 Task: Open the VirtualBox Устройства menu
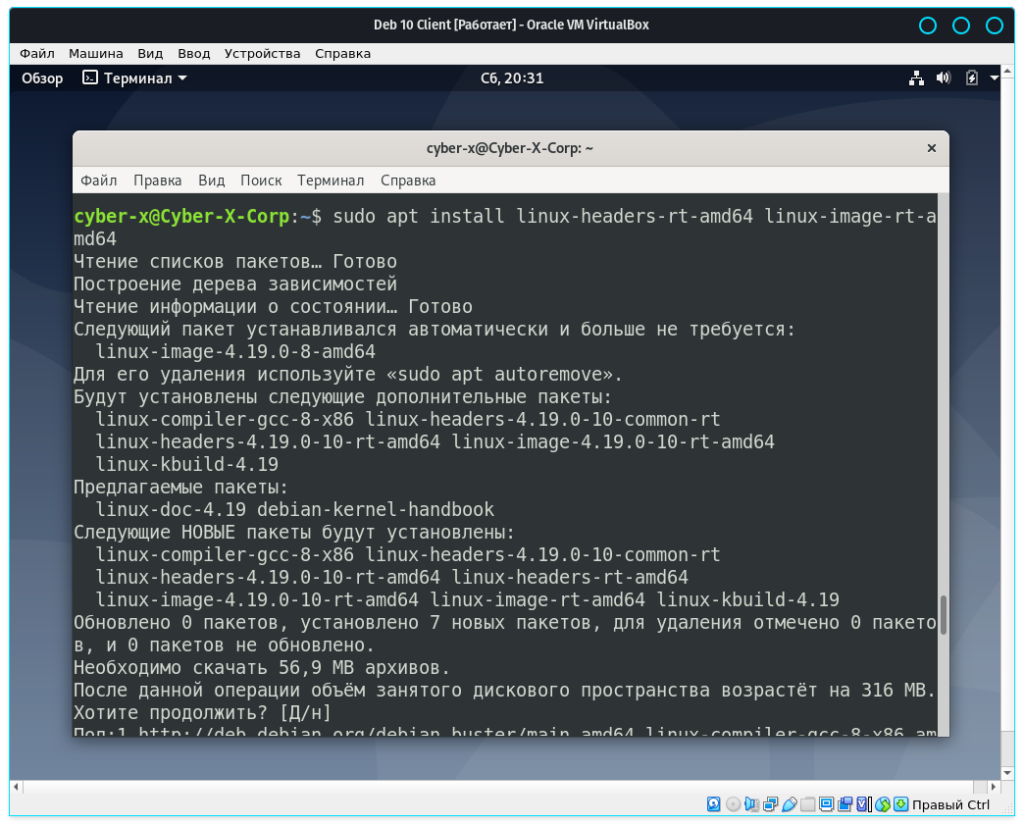coord(262,53)
